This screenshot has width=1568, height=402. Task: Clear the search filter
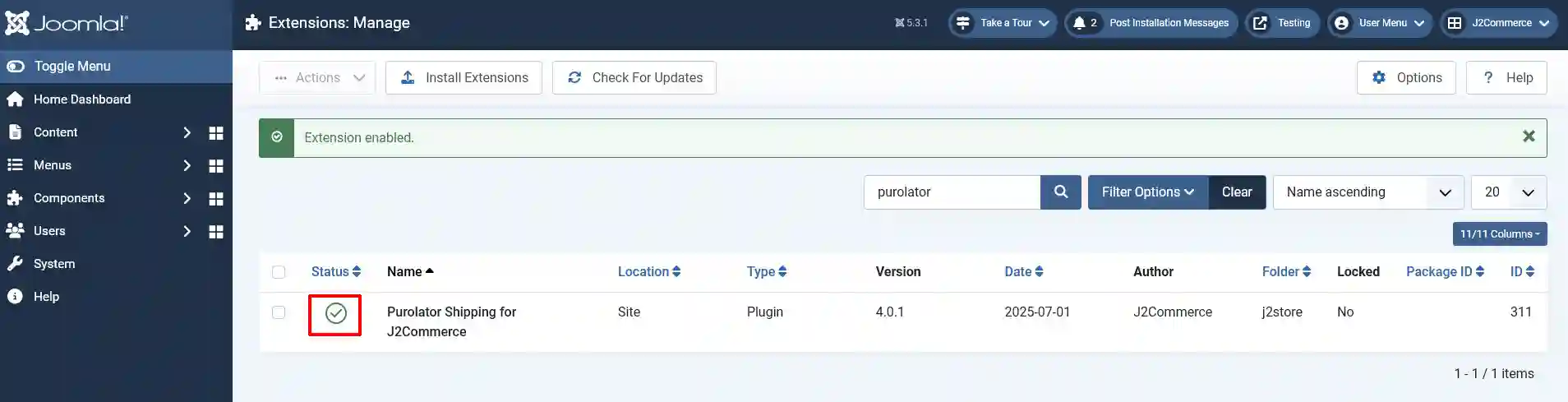[1237, 192]
